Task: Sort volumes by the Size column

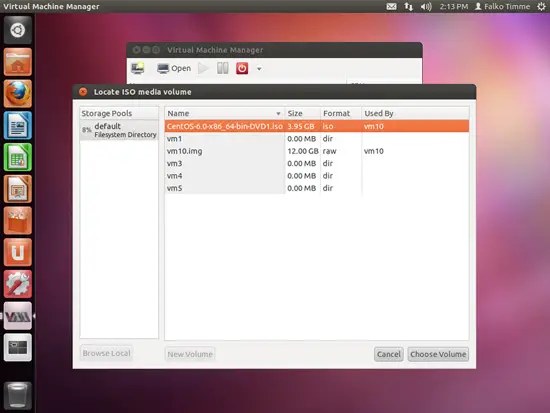Action: 302,113
